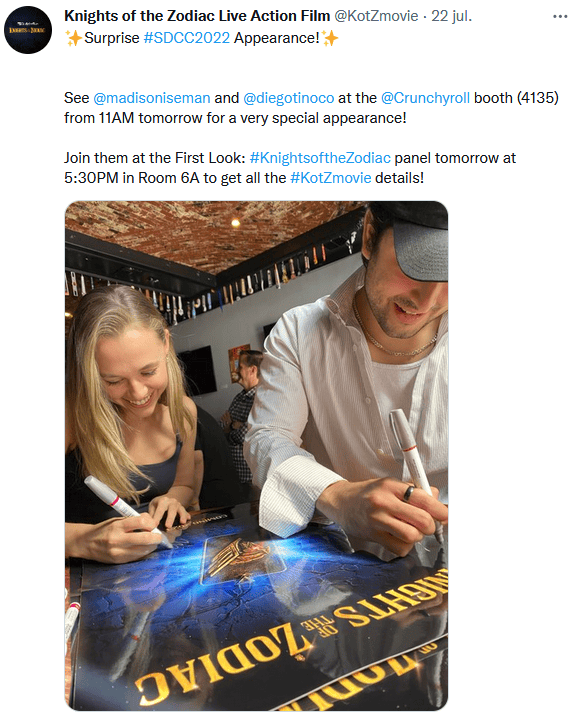Open the @diegotinoco mention
This screenshot has height=714, width=573.
[x=289, y=98]
